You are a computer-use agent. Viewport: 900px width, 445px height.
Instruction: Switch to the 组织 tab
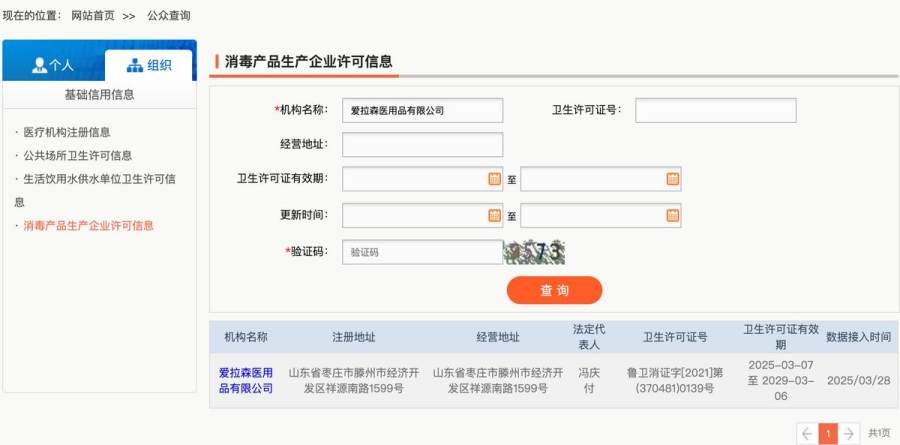coord(150,65)
